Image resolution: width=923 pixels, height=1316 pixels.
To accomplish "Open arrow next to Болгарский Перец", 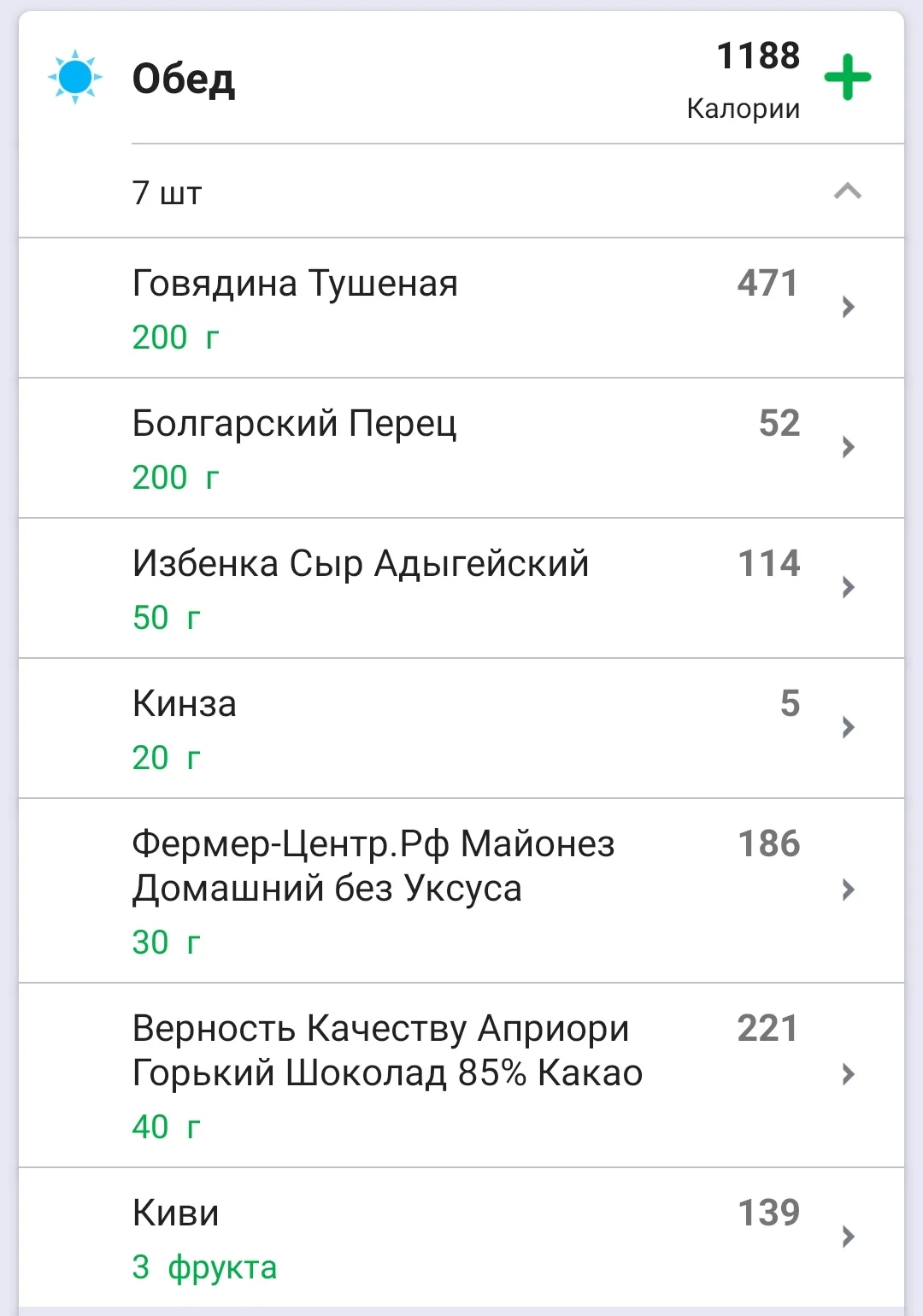I will (848, 447).
